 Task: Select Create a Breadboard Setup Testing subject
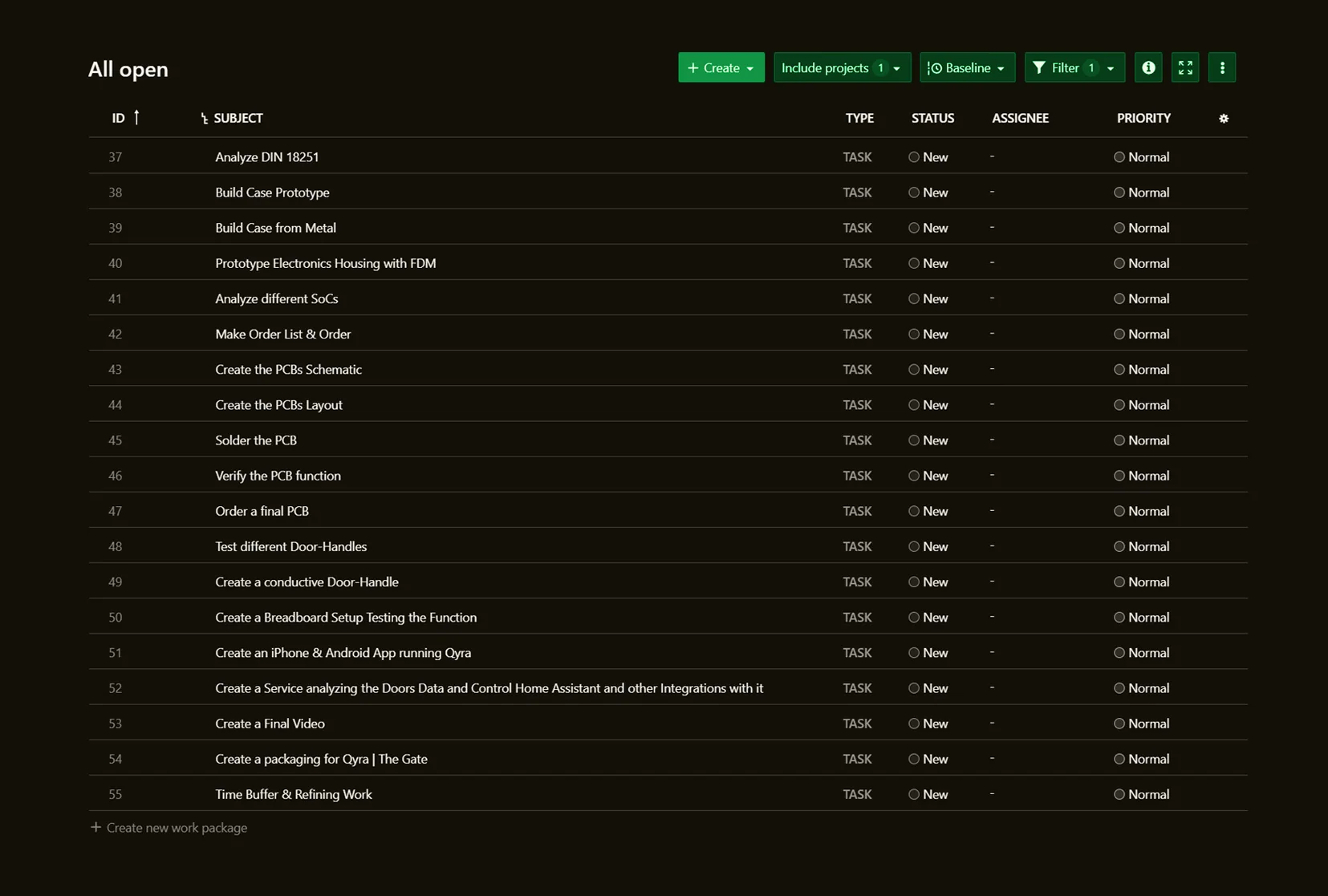(x=346, y=618)
